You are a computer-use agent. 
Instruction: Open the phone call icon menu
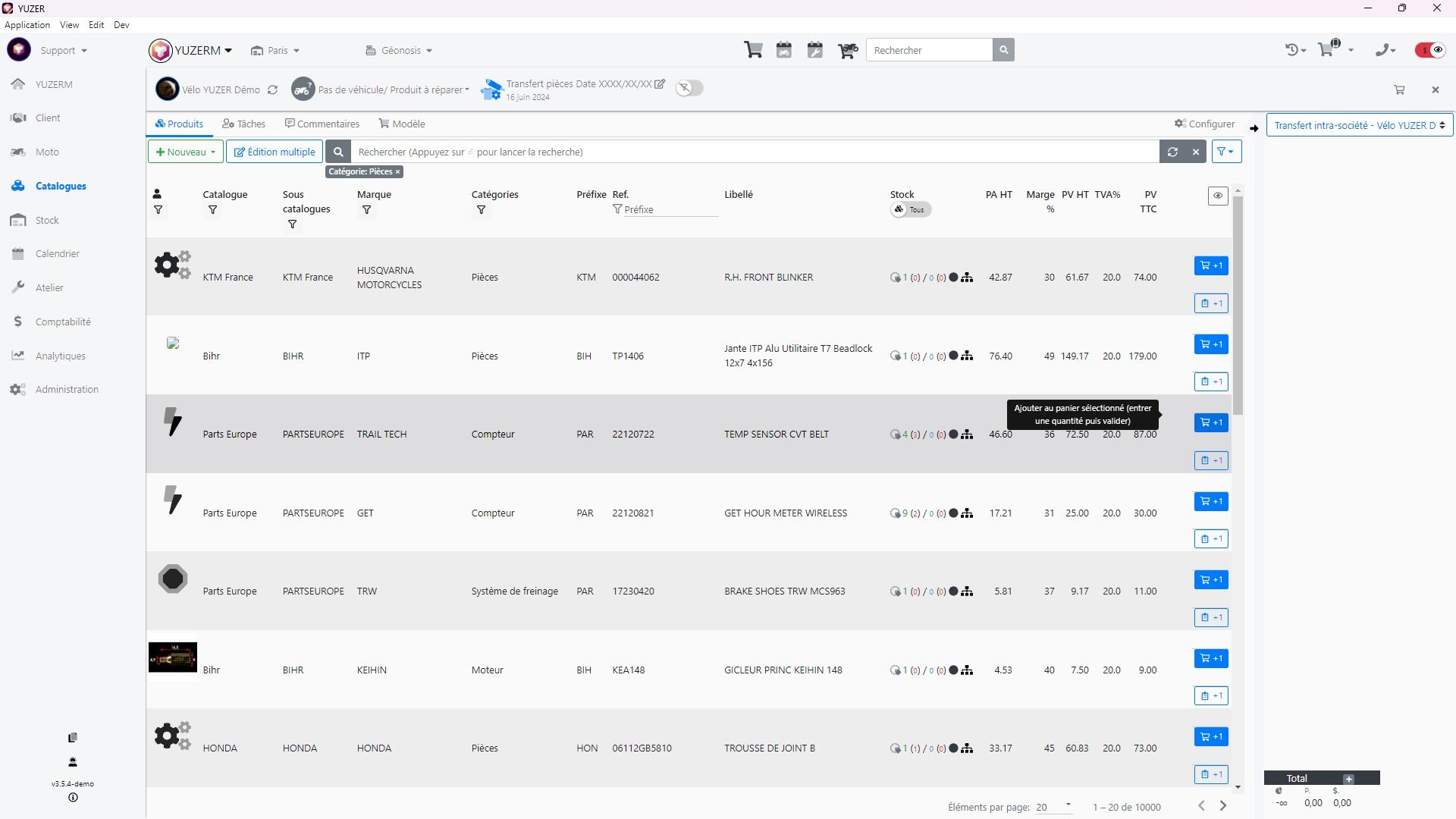[x=1385, y=50]
